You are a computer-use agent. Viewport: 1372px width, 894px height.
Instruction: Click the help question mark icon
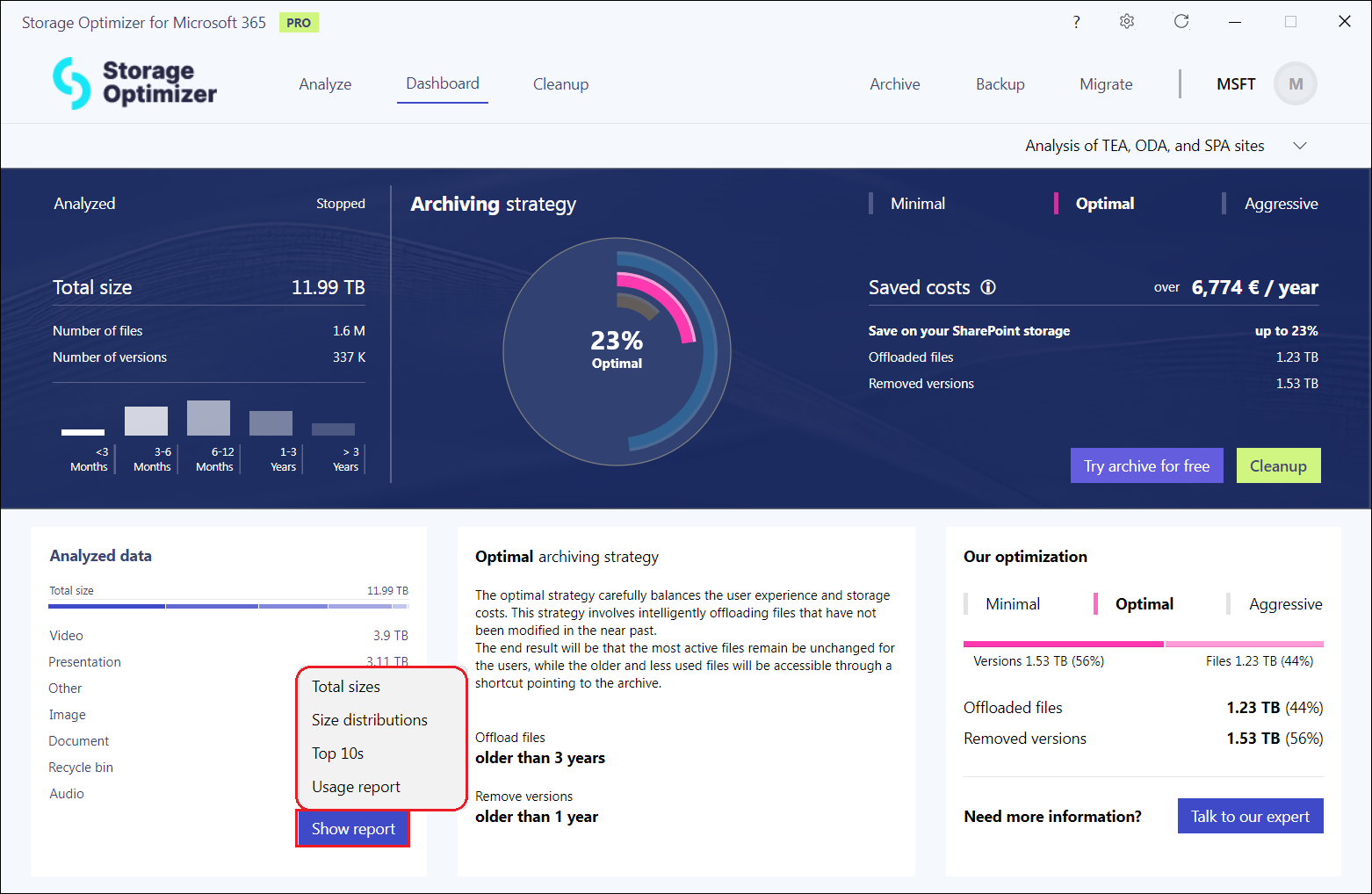pyautogui.click(x=1076, y=22)
